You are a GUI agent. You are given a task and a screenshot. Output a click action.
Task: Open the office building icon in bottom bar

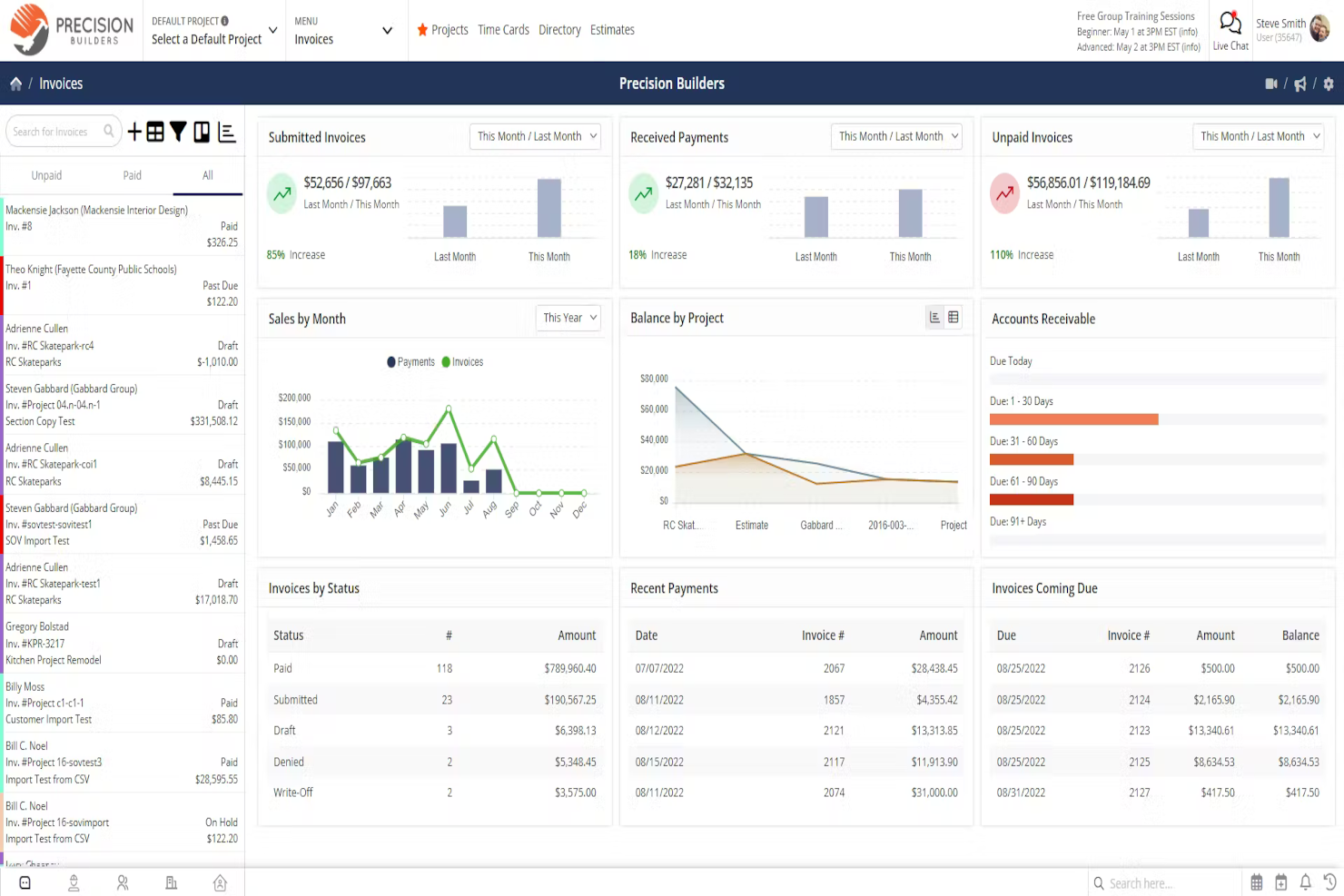(x=171, y=882)
